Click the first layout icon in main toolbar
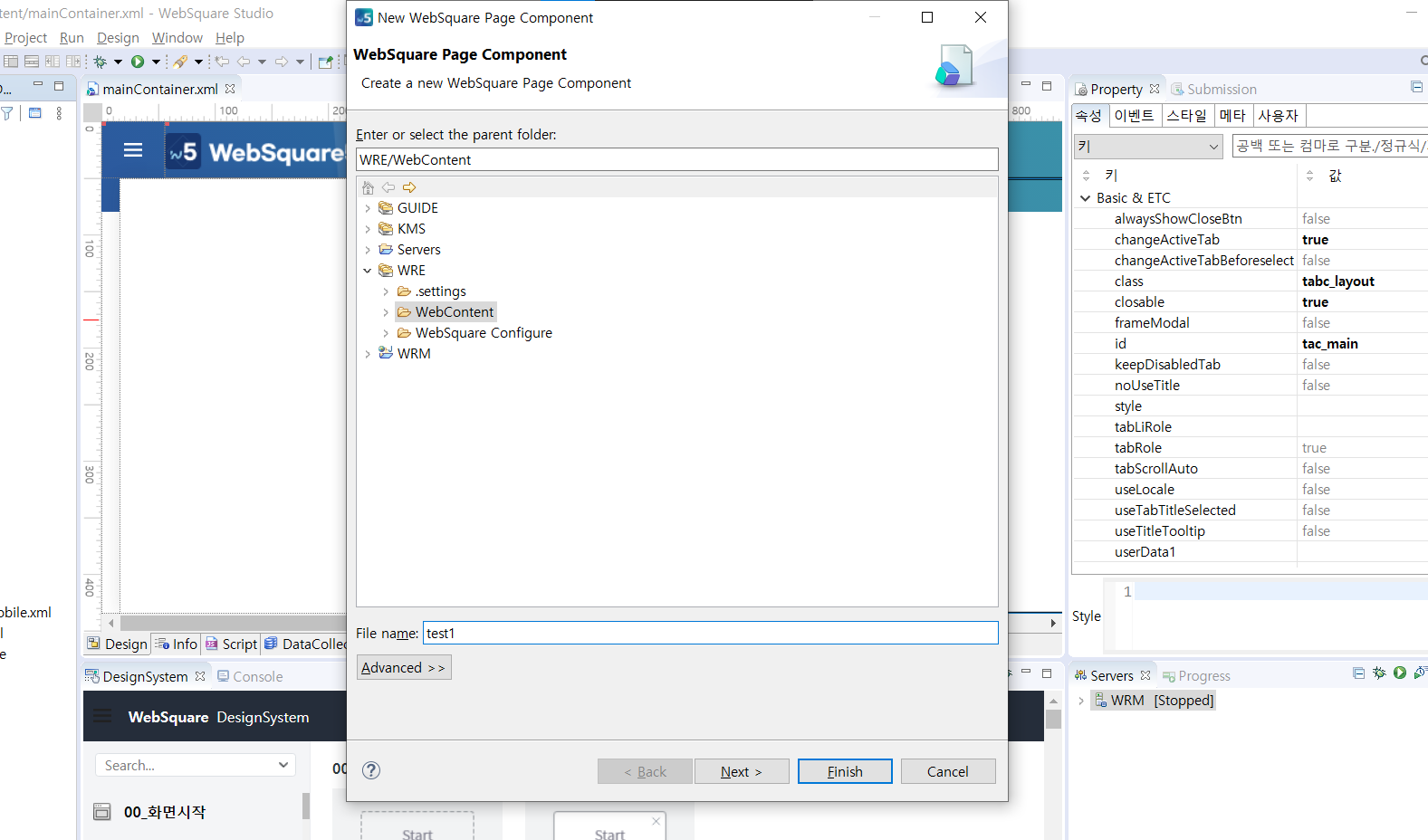This screenshot has height=840, width=1428. coord(11,62)
